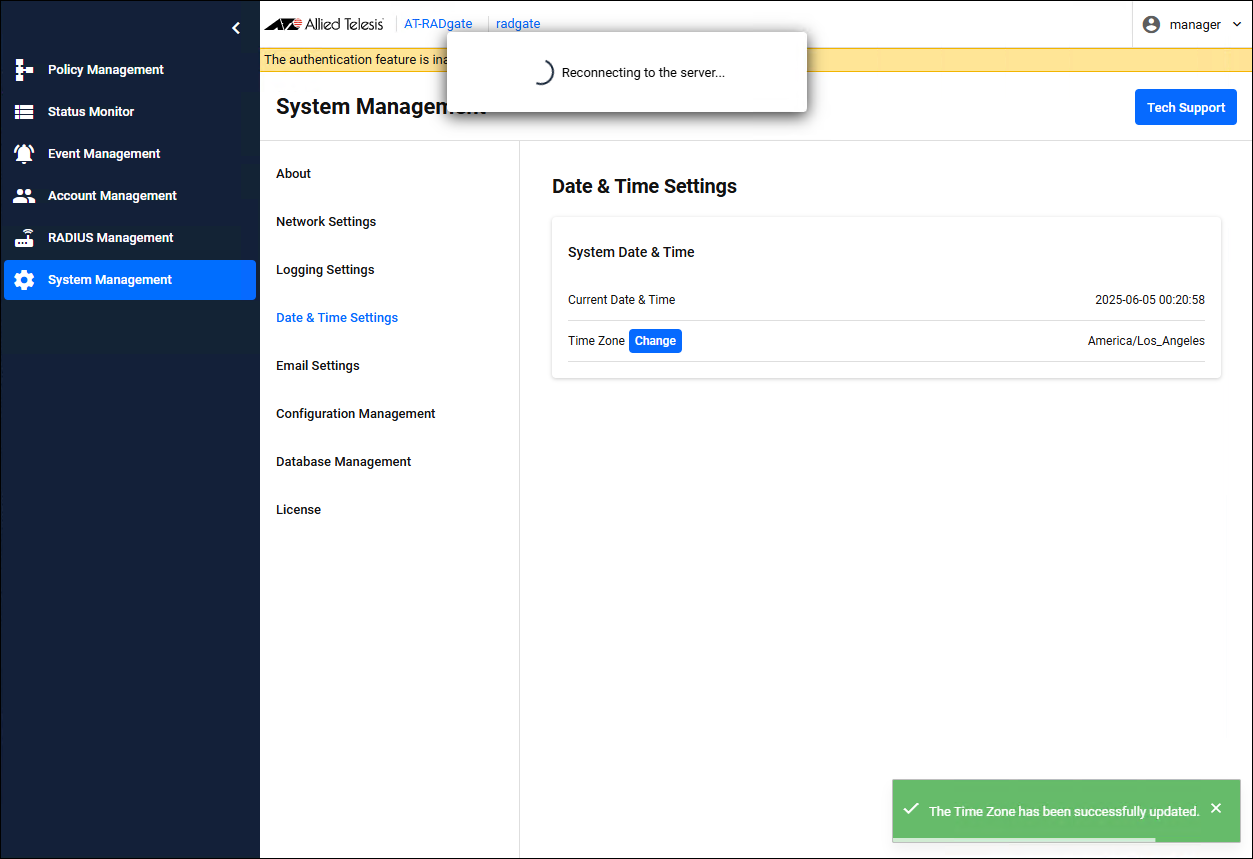1253x859 pixels.
Task: Click the Event Management bell icon
Action: pos(24,154)
